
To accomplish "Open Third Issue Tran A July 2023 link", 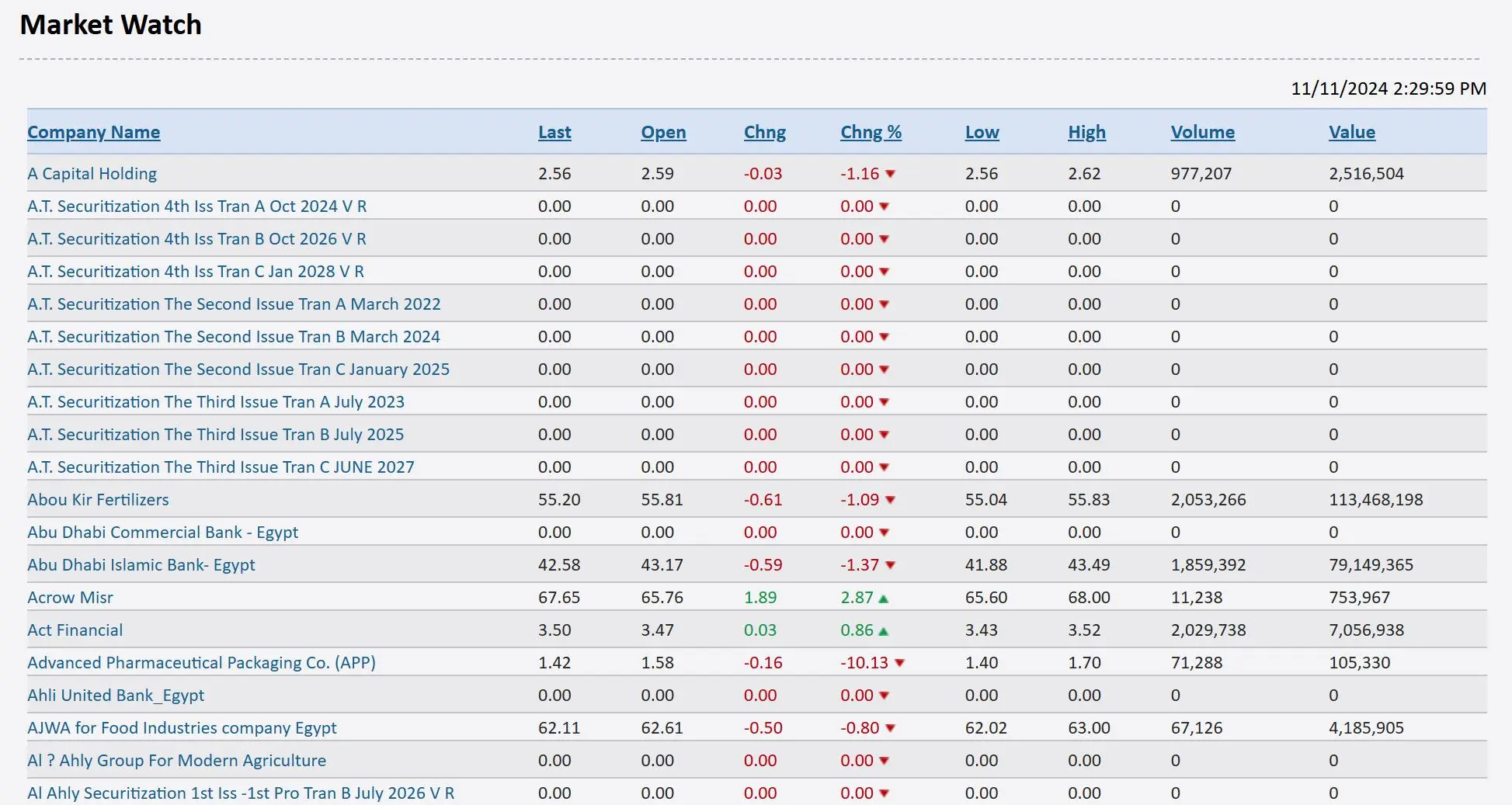I will [x=216, y=402].
